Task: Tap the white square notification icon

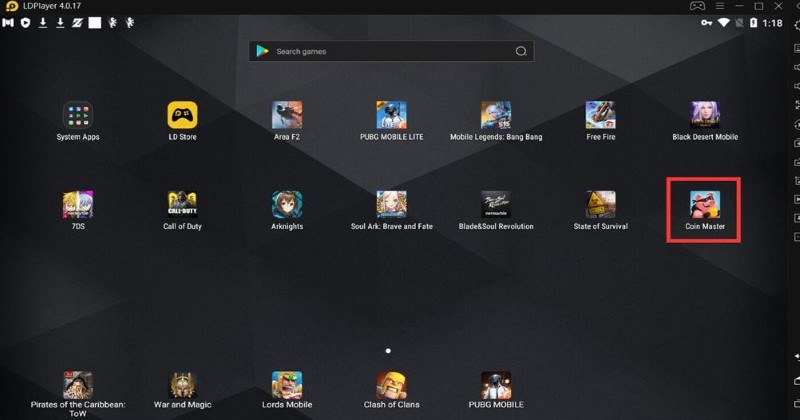Action: tap(95, 22)
